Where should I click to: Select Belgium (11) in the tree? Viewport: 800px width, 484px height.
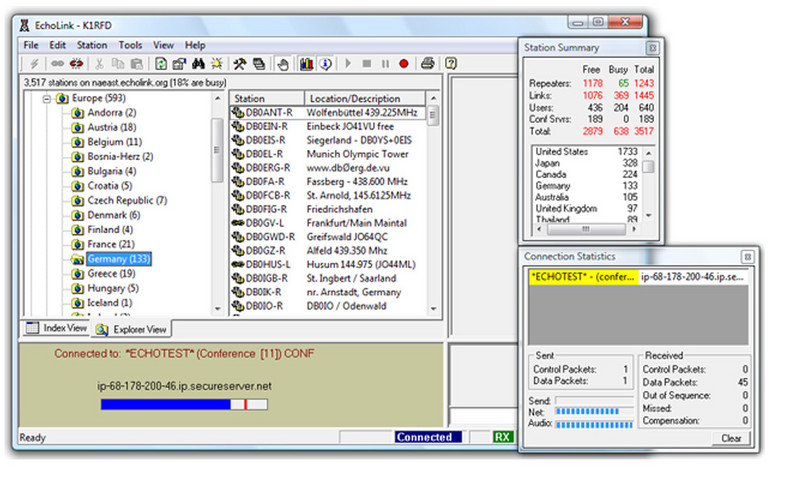pyautogui.click(x=115, y=142)
